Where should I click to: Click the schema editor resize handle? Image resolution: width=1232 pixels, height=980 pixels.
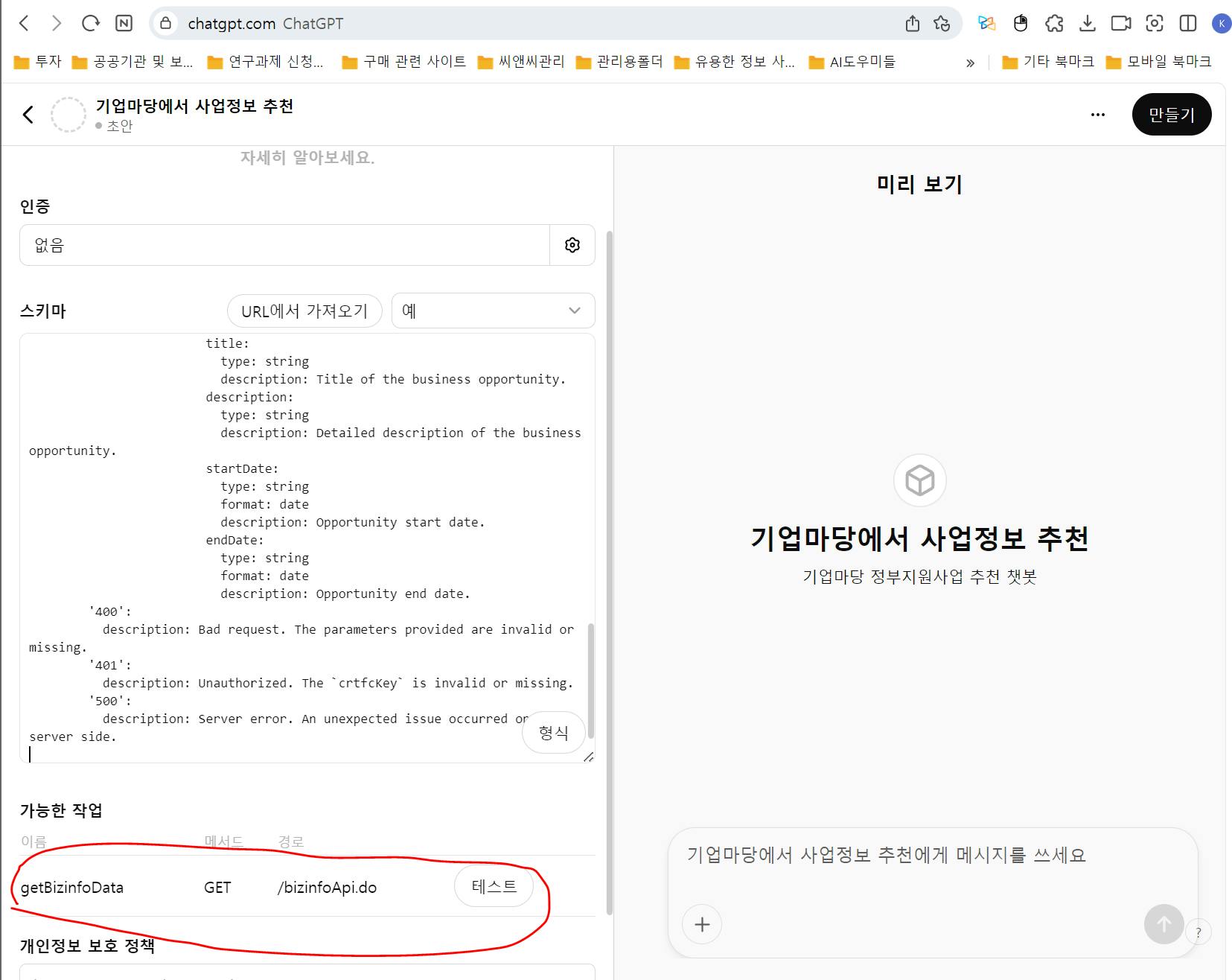pos(589,757)
